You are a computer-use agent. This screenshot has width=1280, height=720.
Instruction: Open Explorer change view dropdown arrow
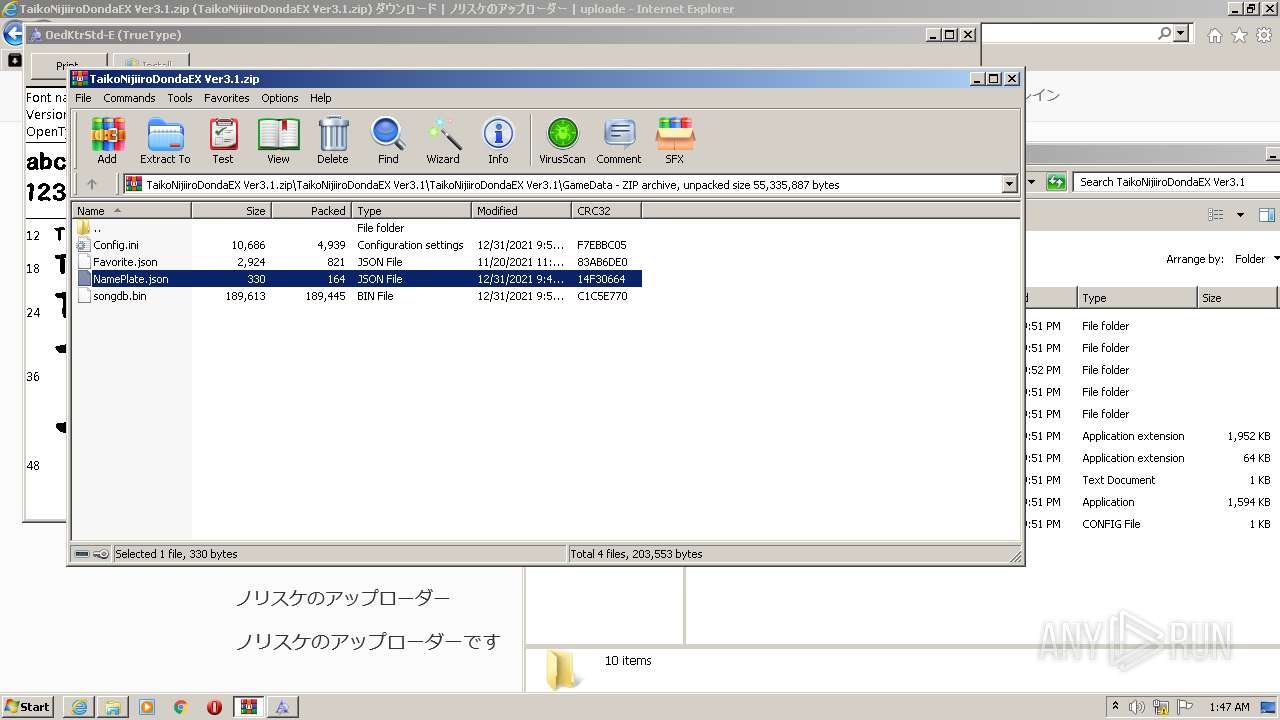tap(1240, 215)
